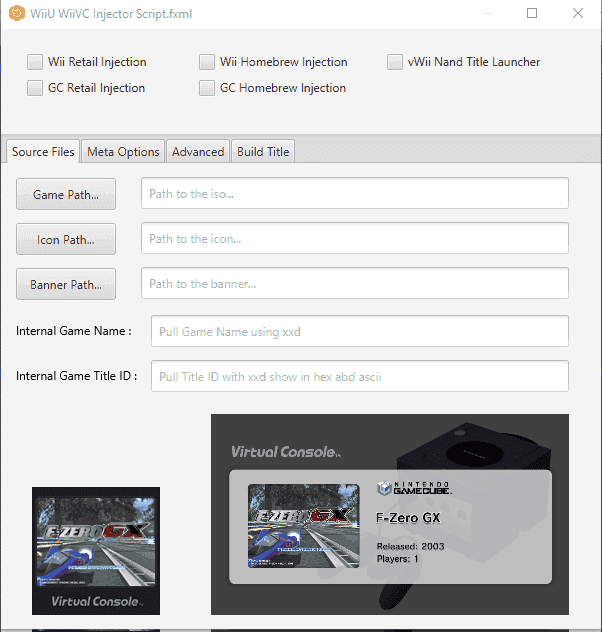Click the Nintendo GameCube logo in banner
This screenshot has height=632, width=602.
(x=415, y=488)
